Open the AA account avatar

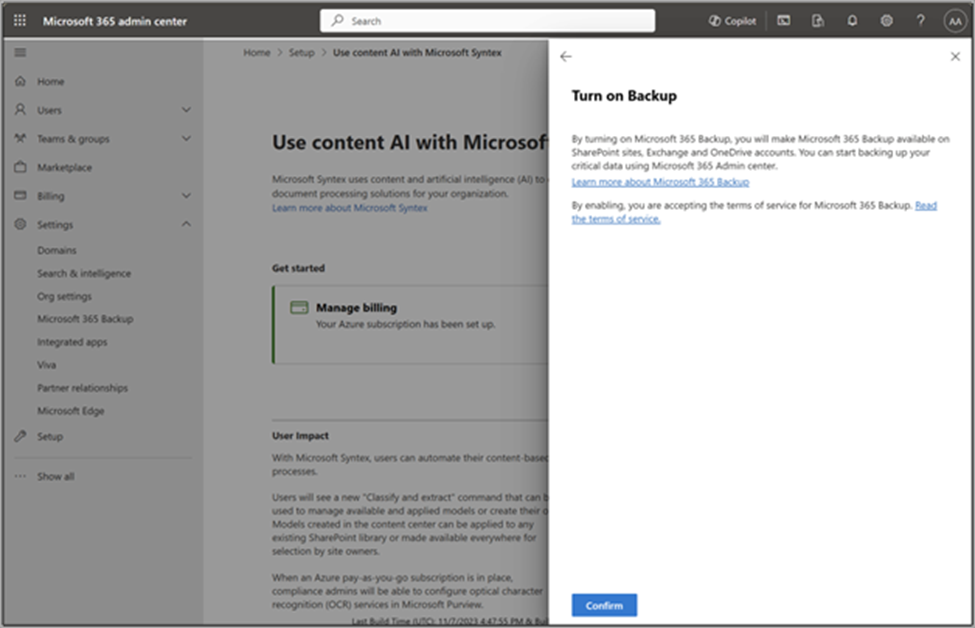(954, 21)
